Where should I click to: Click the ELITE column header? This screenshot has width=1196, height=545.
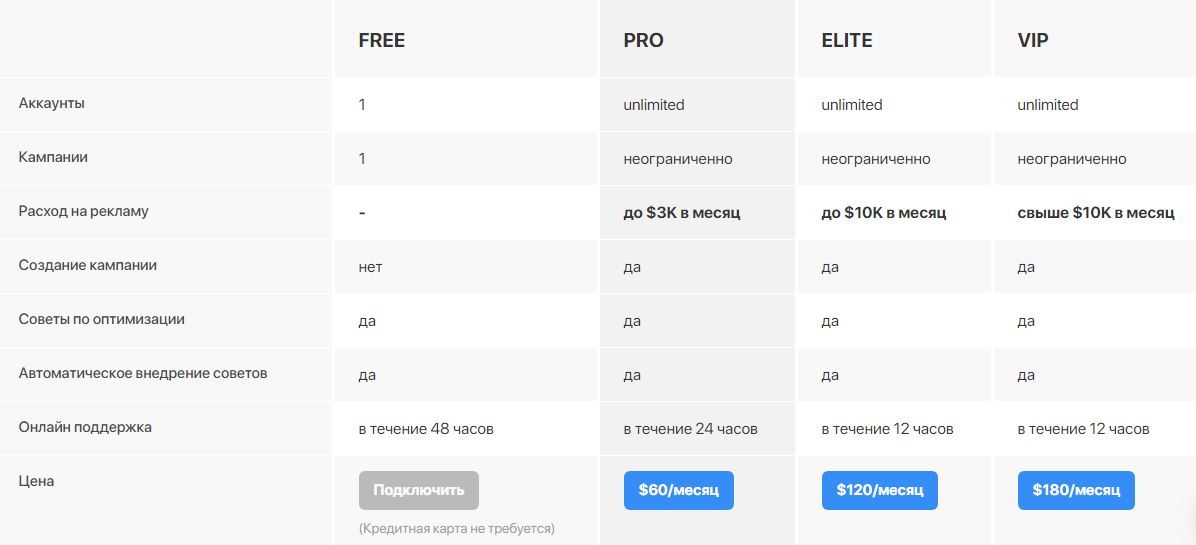[847, 41]
